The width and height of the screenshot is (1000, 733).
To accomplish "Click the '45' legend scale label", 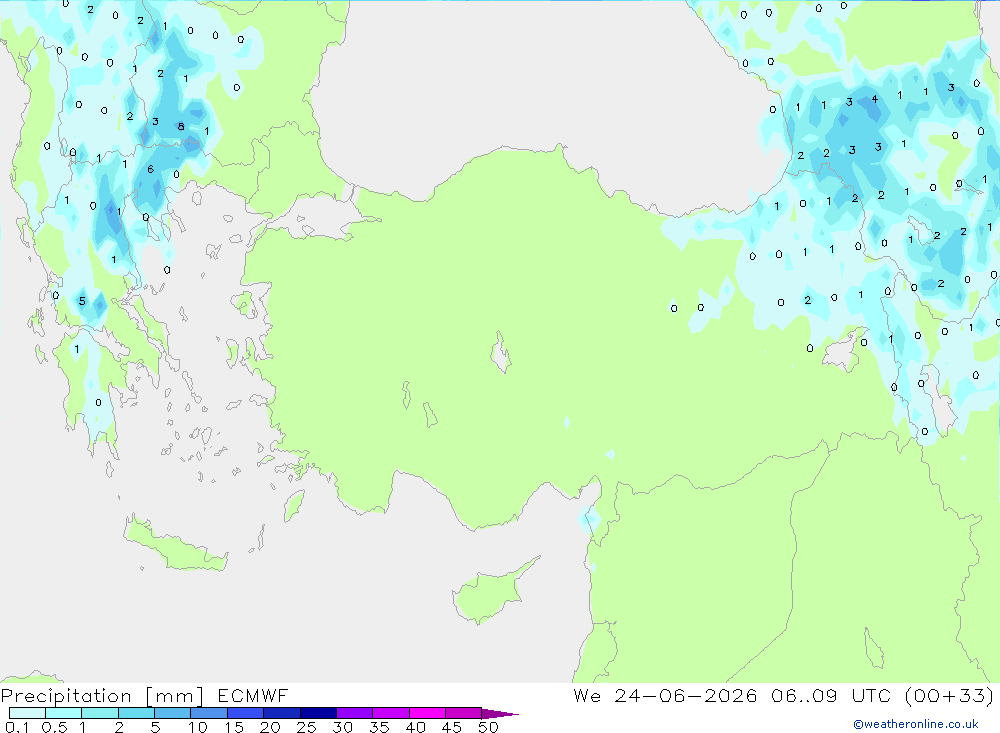I will click(x=452, y=727).
